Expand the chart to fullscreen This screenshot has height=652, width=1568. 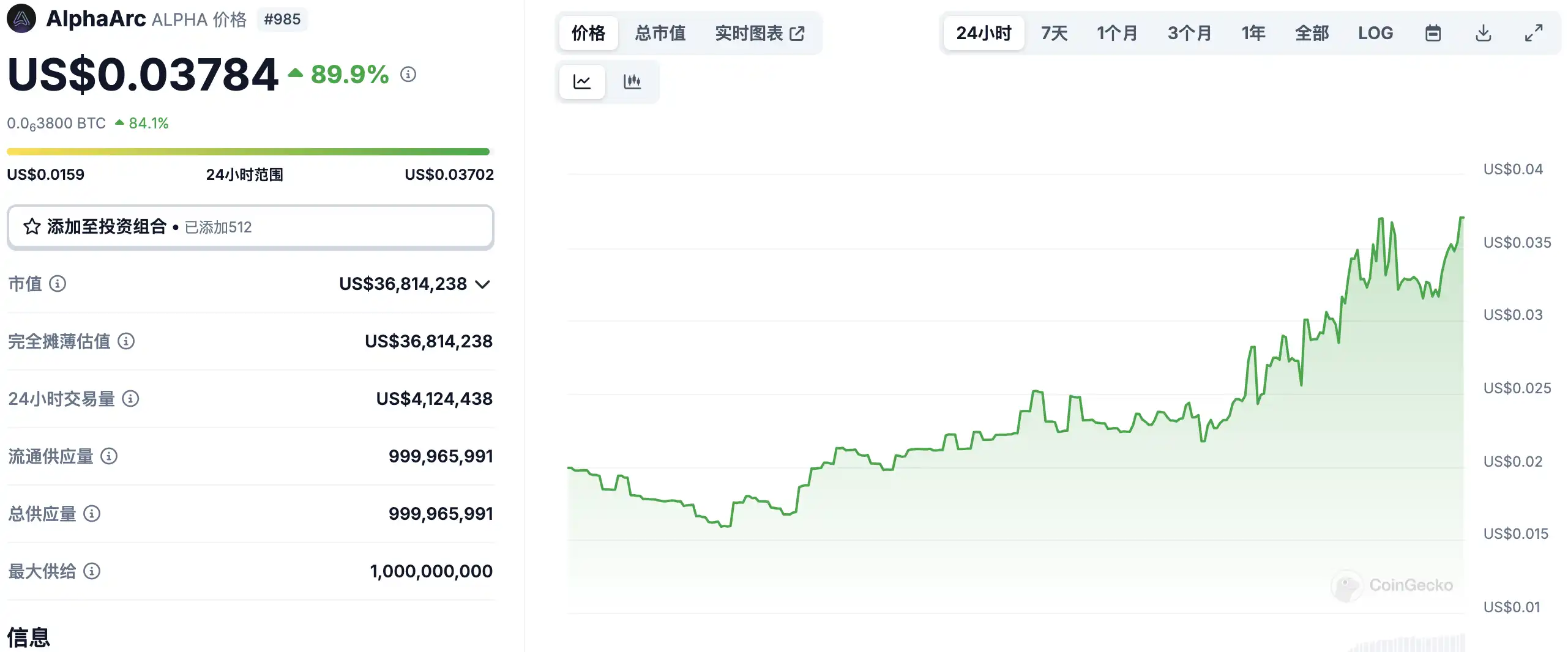[1533, 33]
